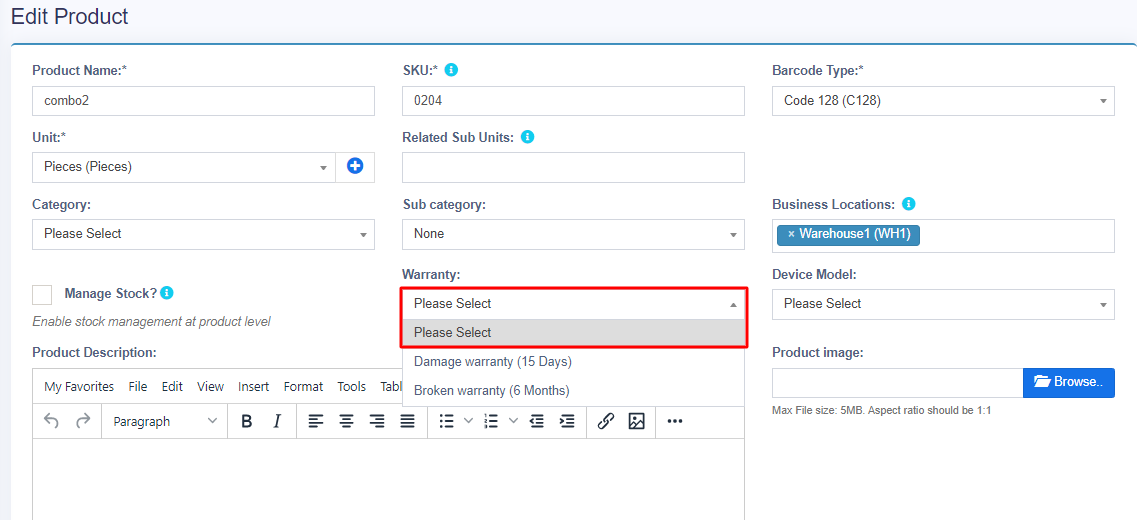1137x520 pixels.
Task: Enable the Manage Stock checkbox
Action: [x=42, y=294]
